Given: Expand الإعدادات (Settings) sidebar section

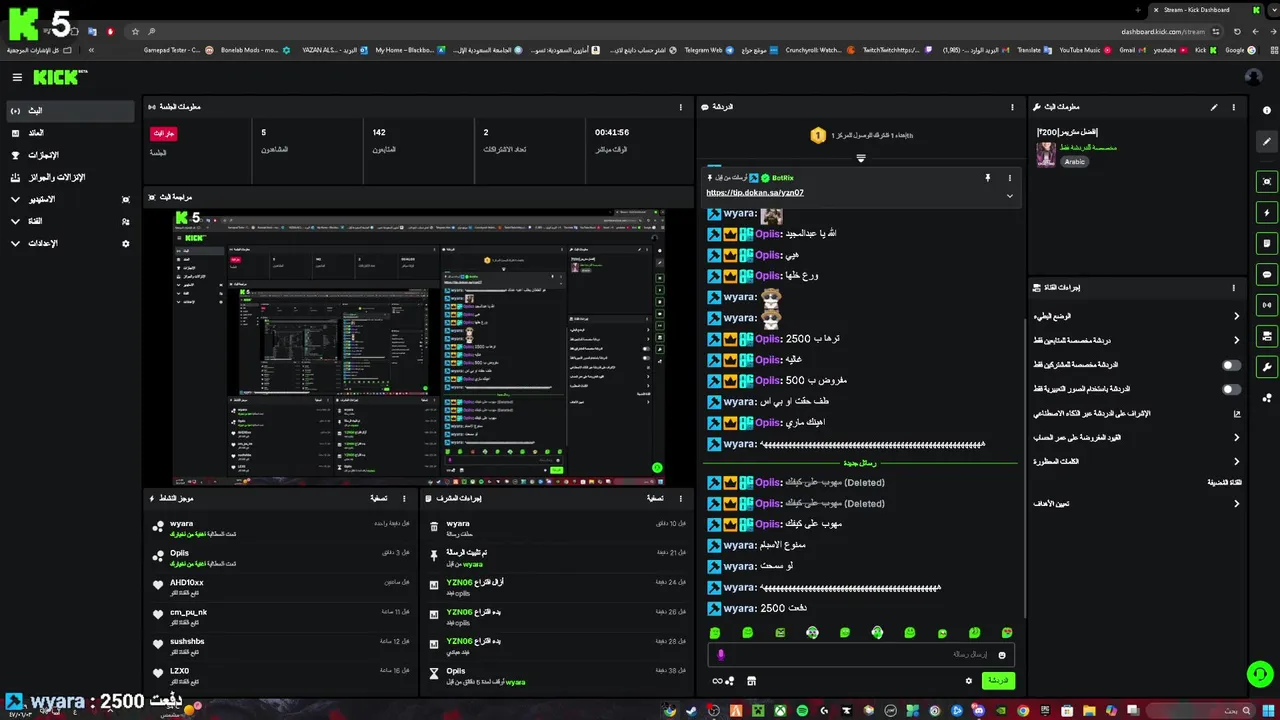Looking at the screenshot, I should (70, 243).
